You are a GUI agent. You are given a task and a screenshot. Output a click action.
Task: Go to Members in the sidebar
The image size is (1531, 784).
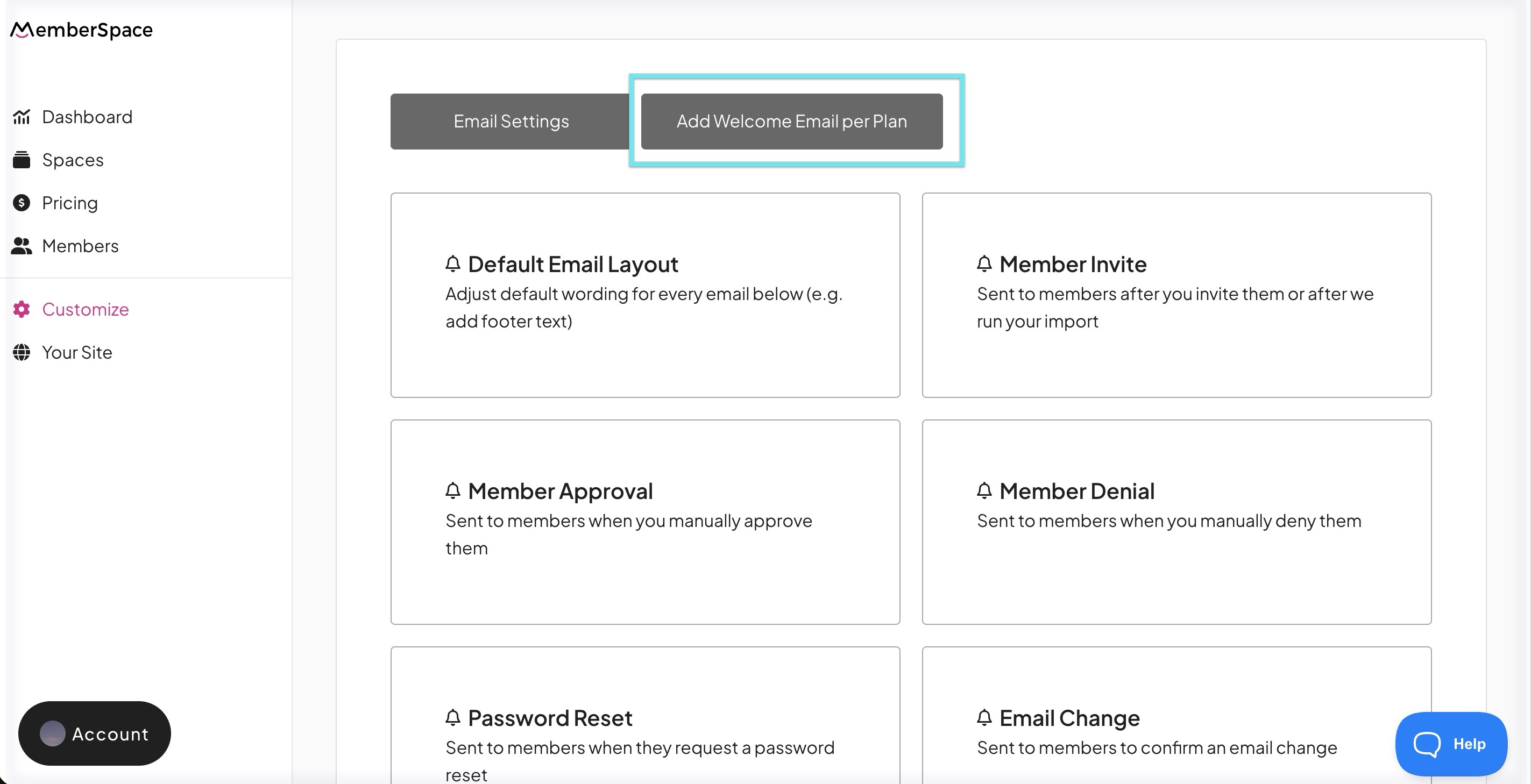(80, 246)
